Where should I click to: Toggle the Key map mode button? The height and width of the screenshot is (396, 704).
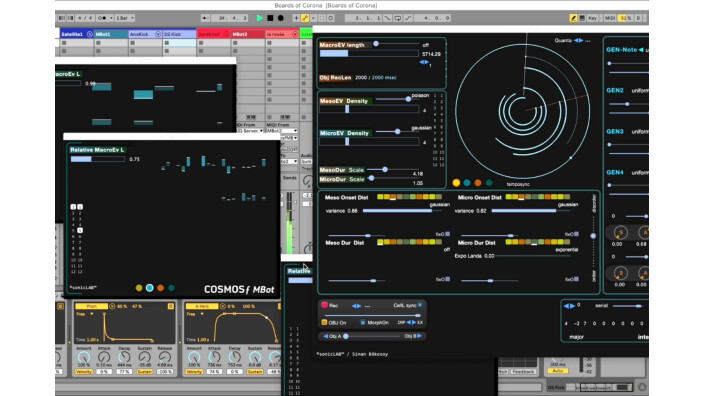coord(592,18)
